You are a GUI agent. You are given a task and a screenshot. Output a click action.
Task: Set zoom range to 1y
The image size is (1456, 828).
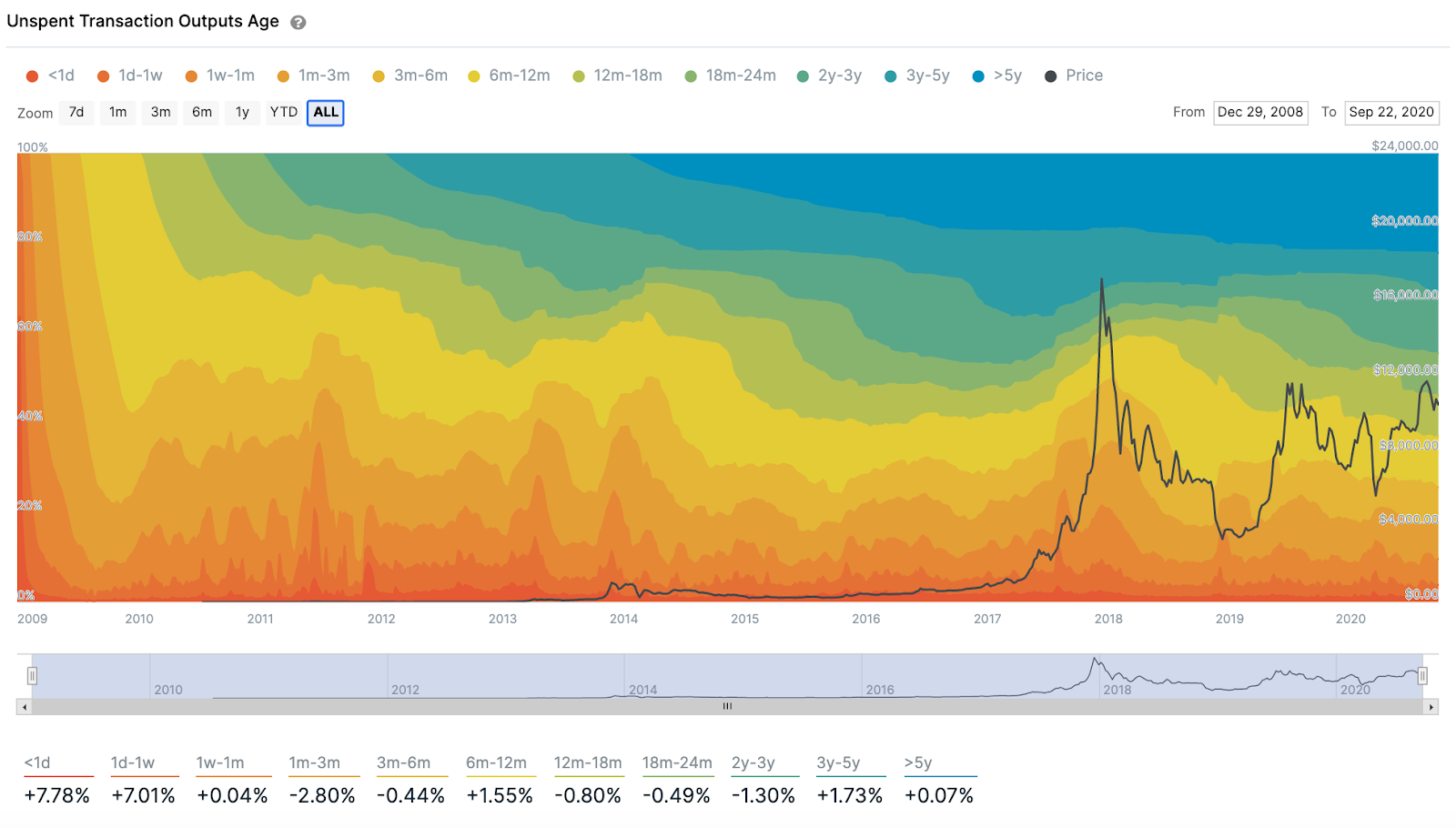point(242,112)
